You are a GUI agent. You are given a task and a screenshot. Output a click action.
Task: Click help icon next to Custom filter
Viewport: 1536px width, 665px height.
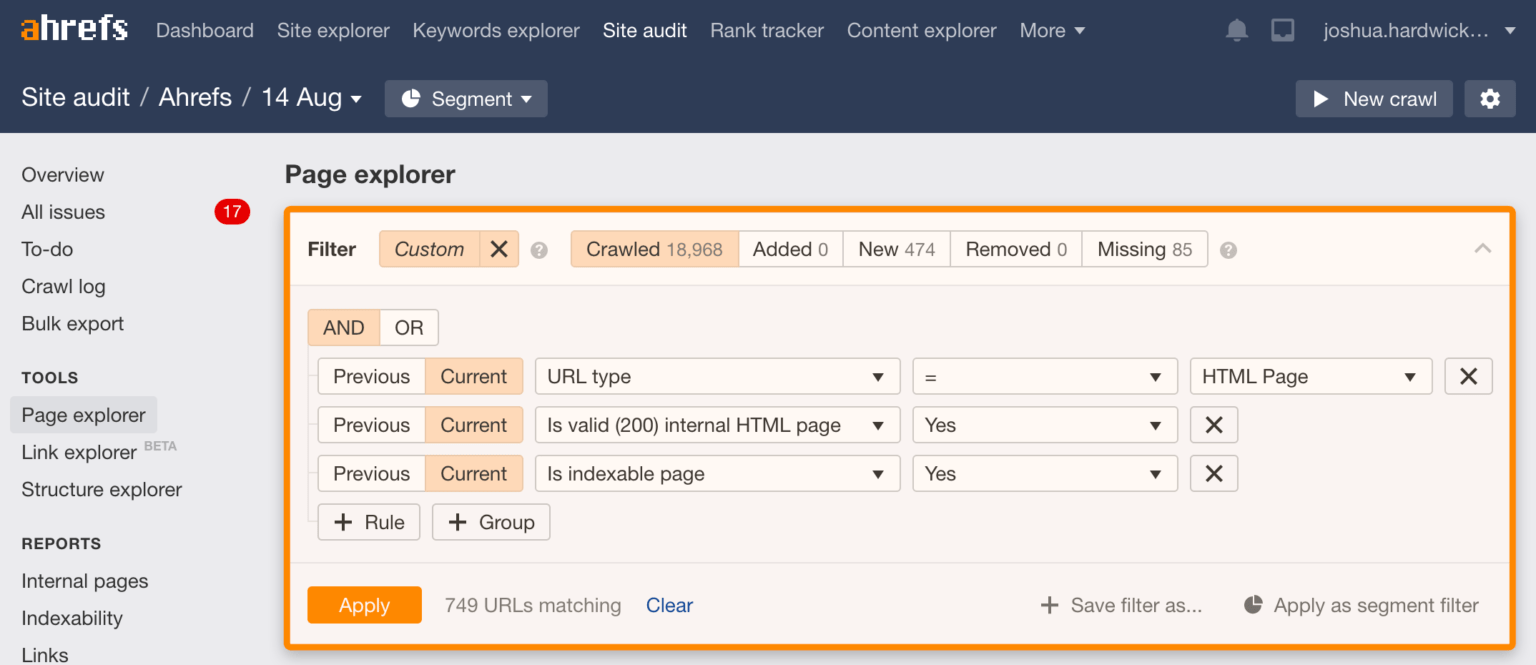pos(539,250)
